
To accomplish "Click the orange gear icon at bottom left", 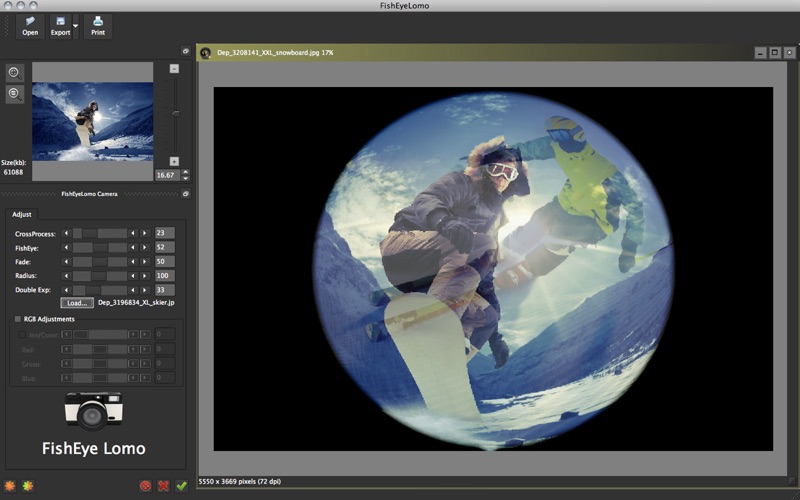I will [11, 486].
